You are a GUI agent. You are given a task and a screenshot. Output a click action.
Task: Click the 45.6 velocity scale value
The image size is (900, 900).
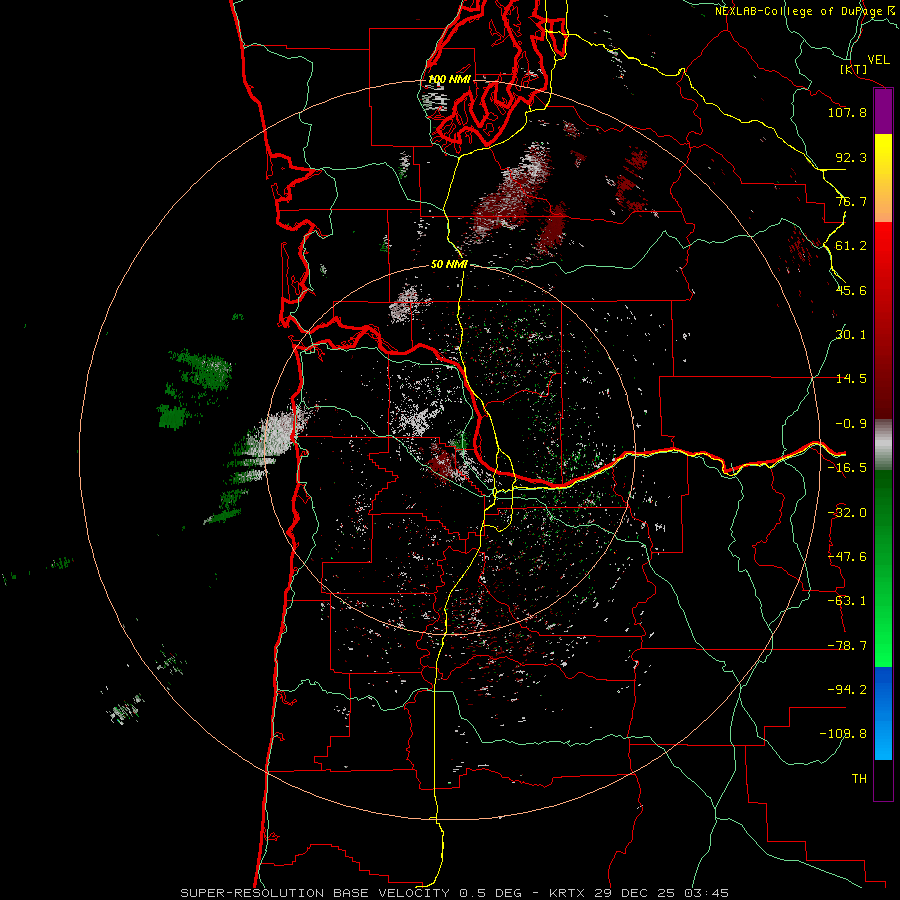(851, 290)
